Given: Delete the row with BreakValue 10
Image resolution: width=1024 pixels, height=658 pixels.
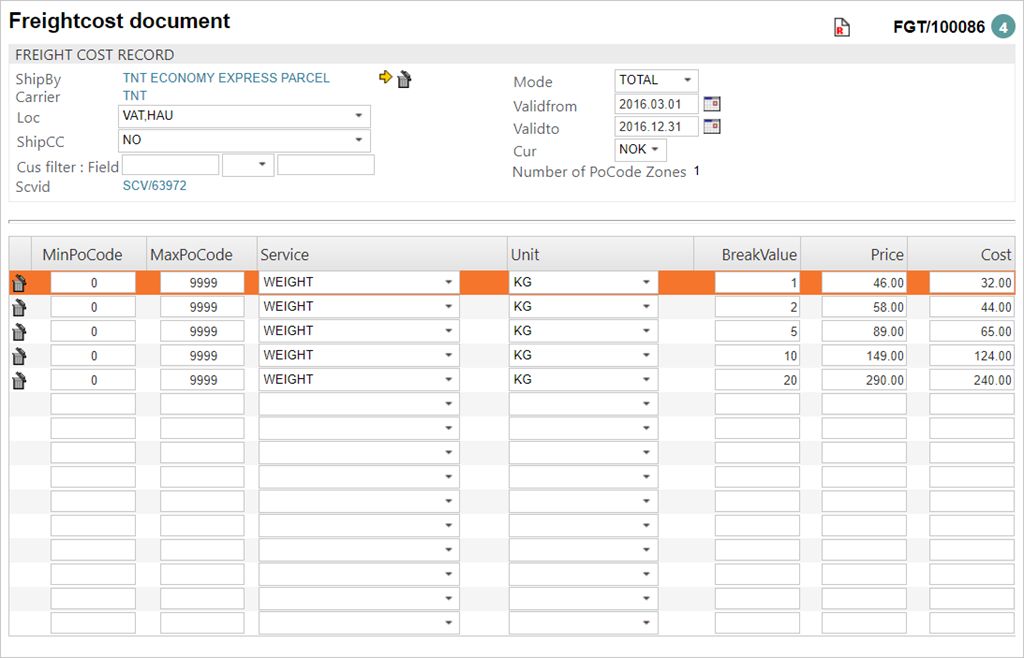Looking at the screenshot, I should [19, 356].
